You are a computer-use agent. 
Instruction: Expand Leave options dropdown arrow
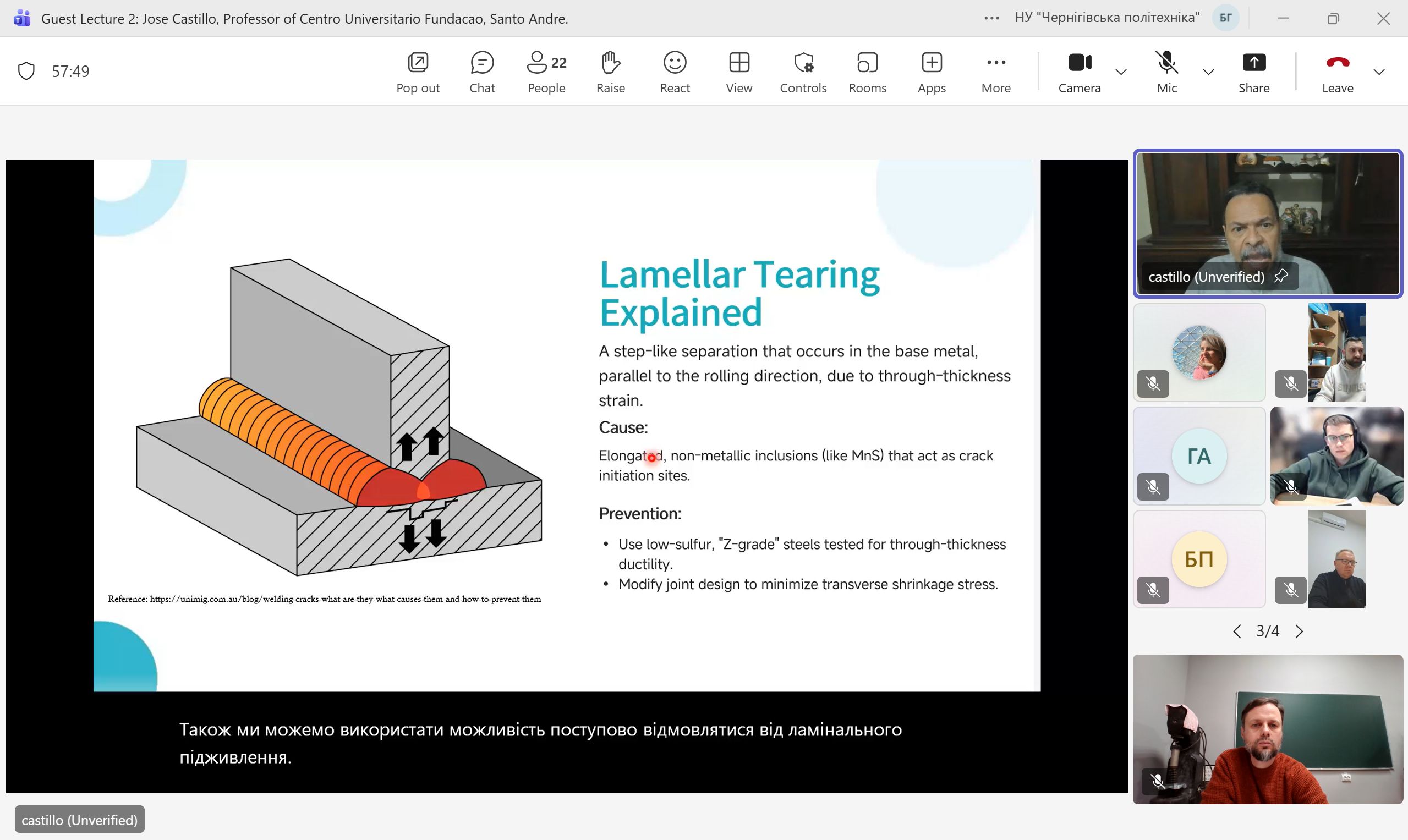pyautogui.click(x=1379, y=72)
